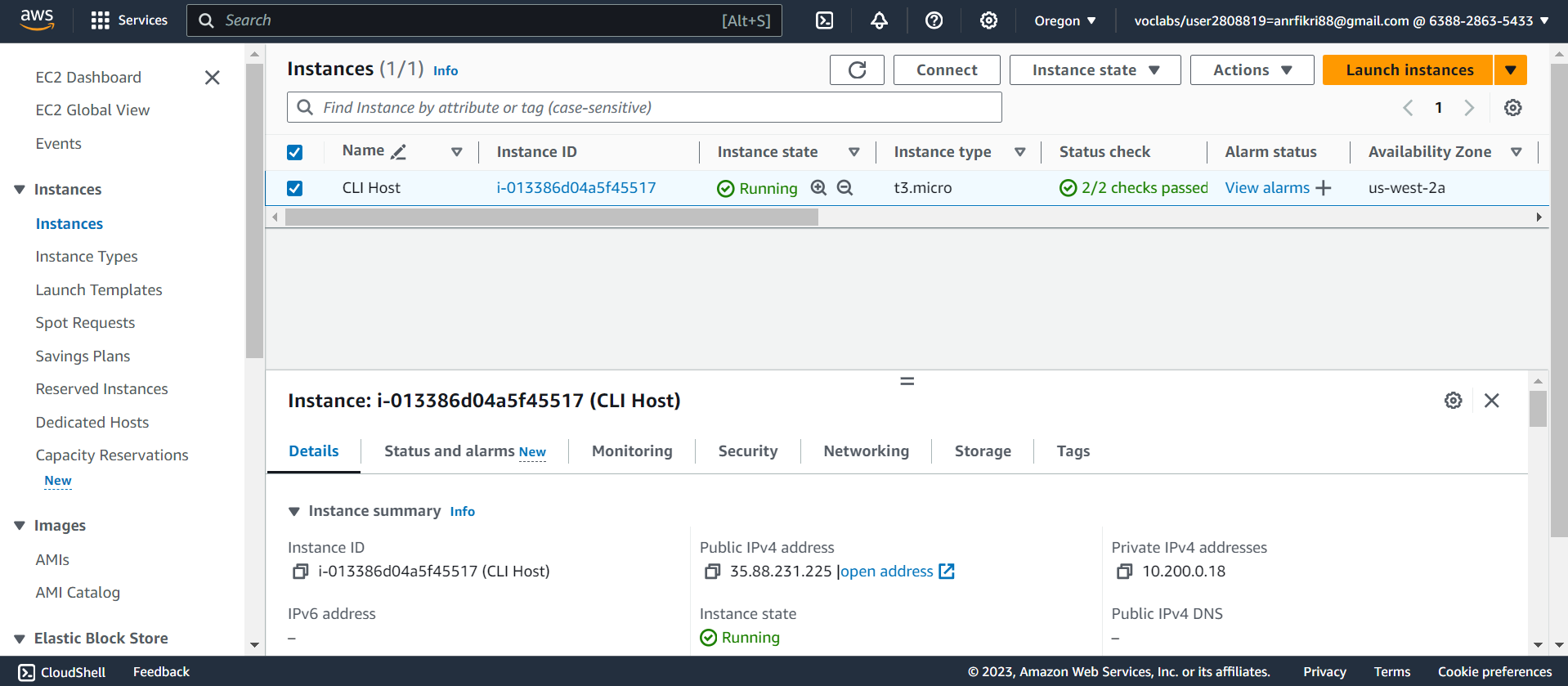This screenshot has width=1568, height=686.
Task: Expand the Actions dropdown menu
Action: (x=1252, y=70)
